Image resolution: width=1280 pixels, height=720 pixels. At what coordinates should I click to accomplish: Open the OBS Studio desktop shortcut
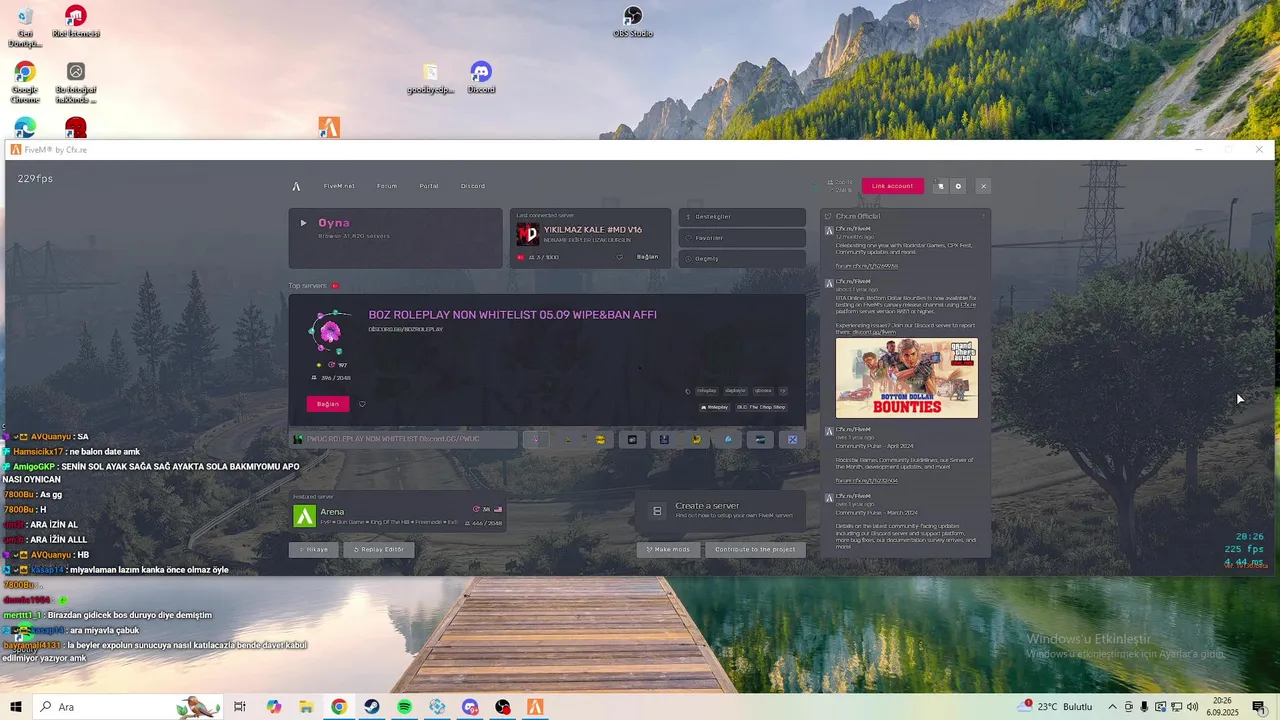pos(633,22)
